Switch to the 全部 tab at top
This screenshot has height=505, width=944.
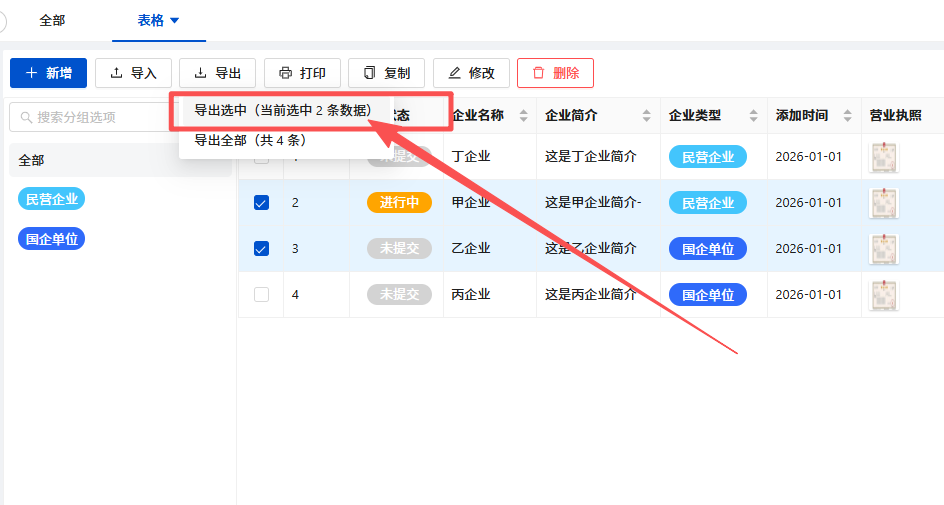(x=52, y=20)
